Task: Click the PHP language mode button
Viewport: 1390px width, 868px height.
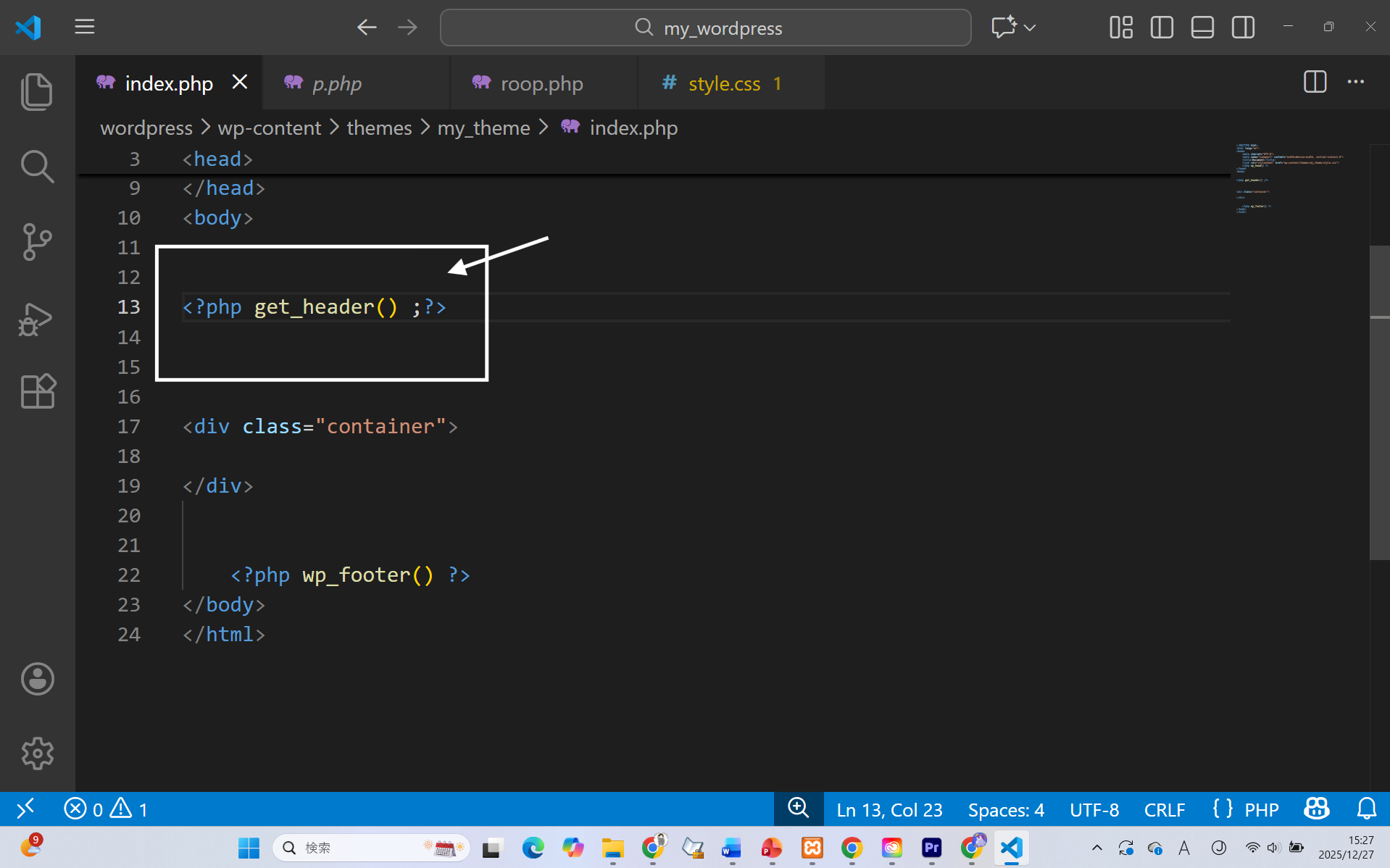Action: click(x=1261, y=809)
